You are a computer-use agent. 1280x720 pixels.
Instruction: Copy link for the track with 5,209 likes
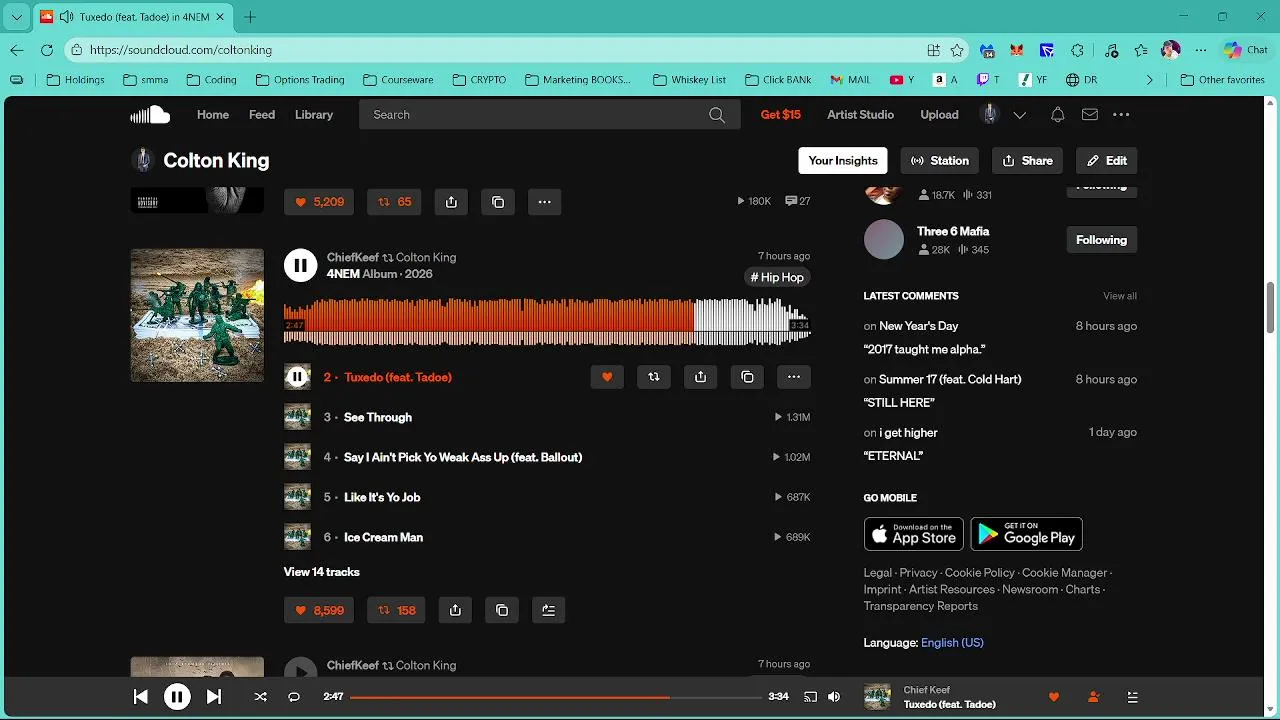[x=498, y=202]
